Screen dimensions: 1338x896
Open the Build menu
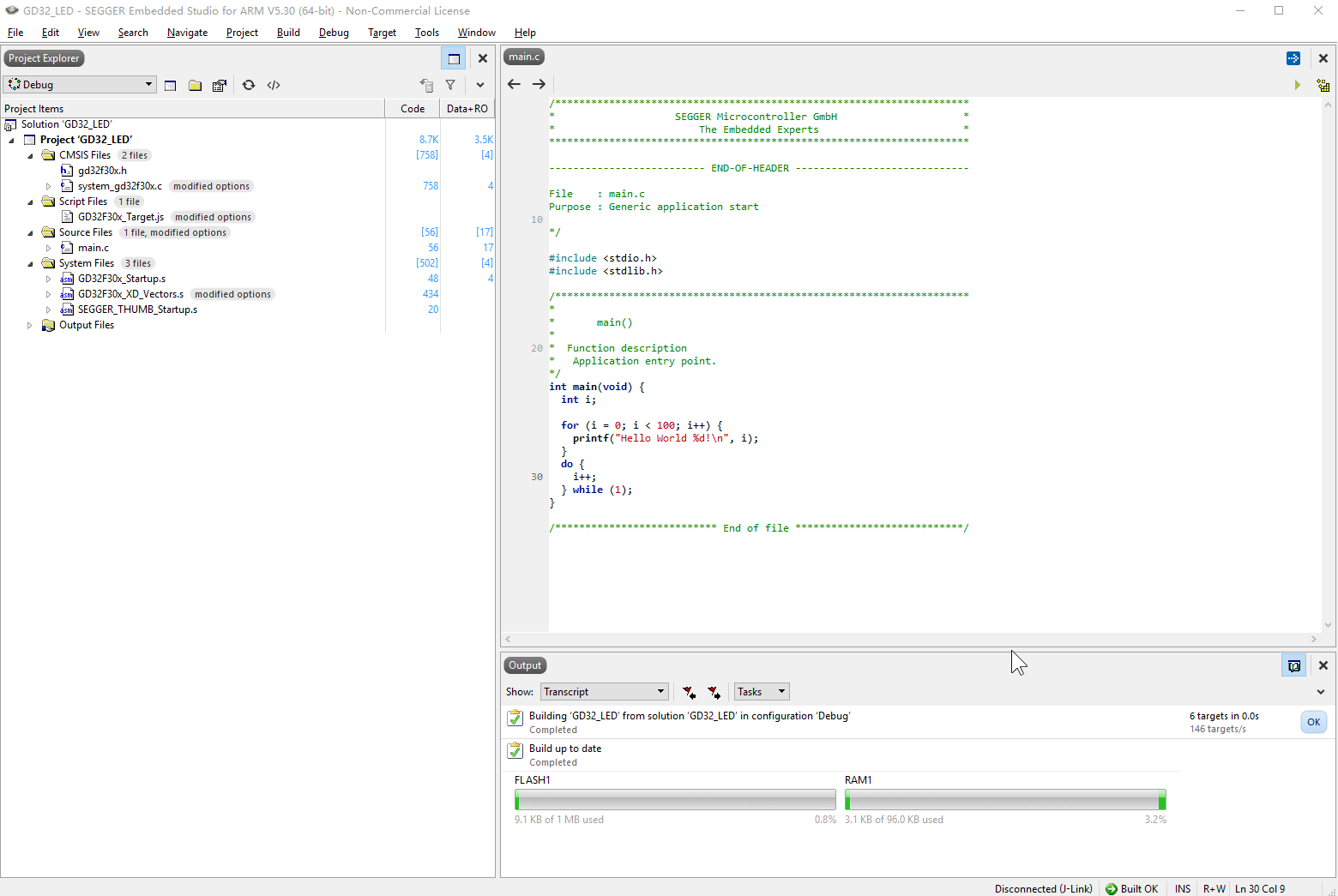click(x=288, y=33)
